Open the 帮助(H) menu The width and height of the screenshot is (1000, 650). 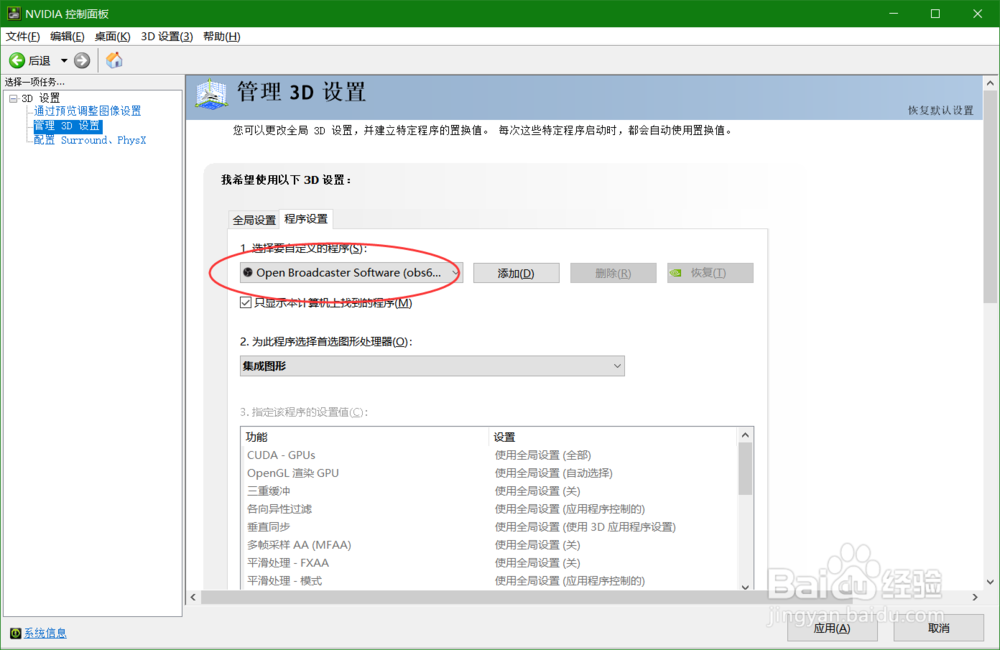[219, 36]
